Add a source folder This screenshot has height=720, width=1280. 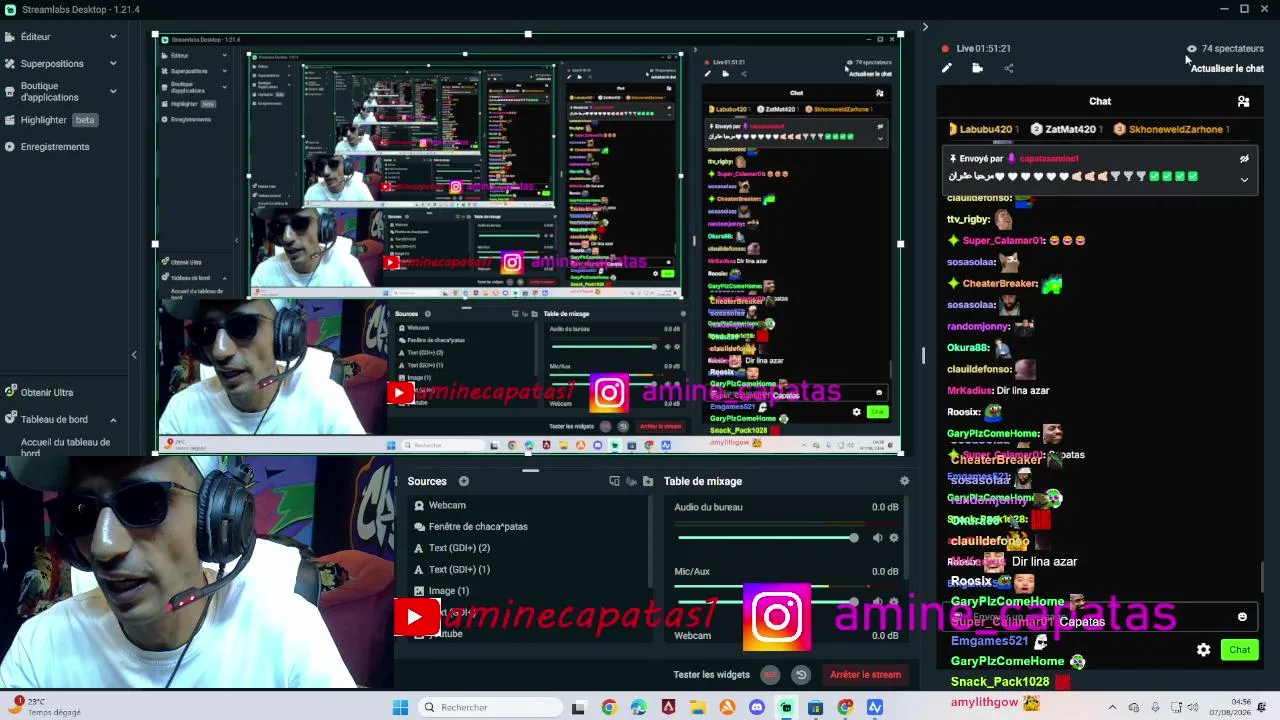(x=647, y=481)
